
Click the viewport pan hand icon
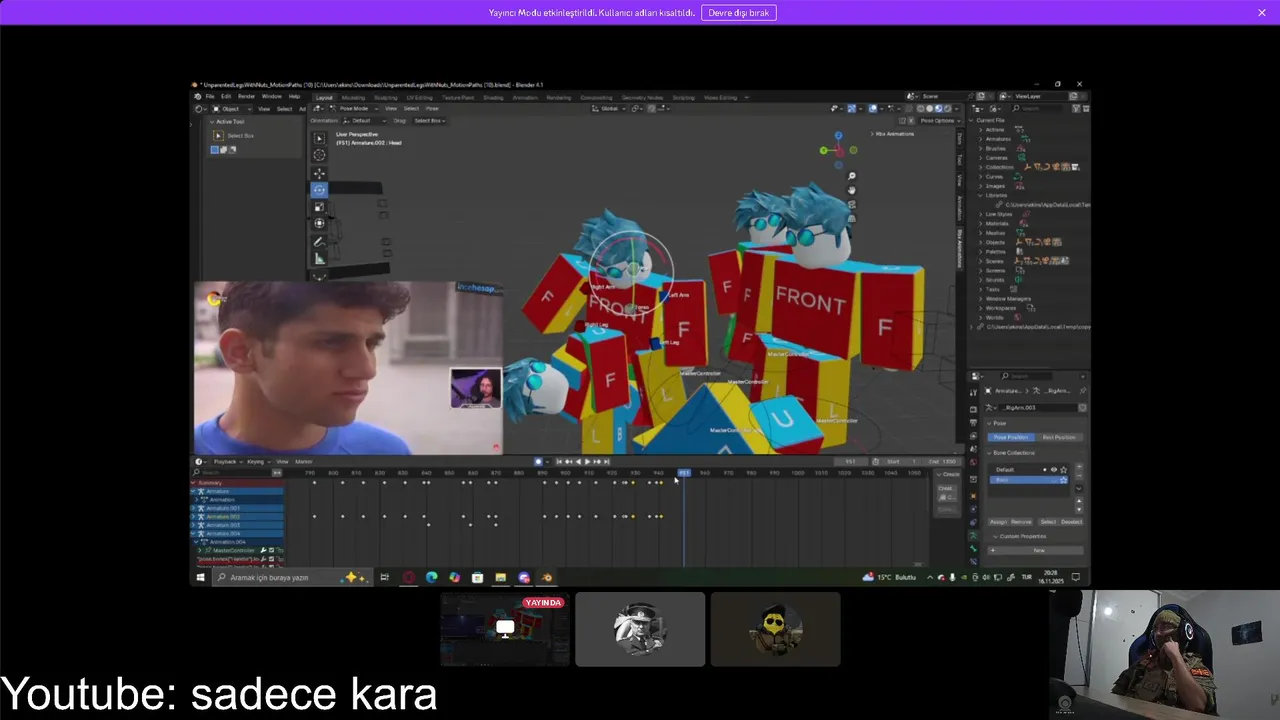(851, 190)
